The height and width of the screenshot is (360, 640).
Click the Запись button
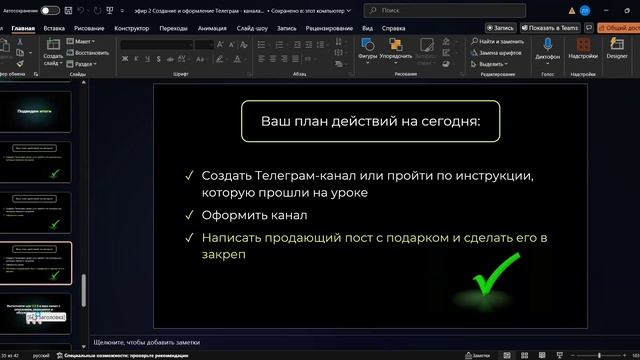click(500, 28)
